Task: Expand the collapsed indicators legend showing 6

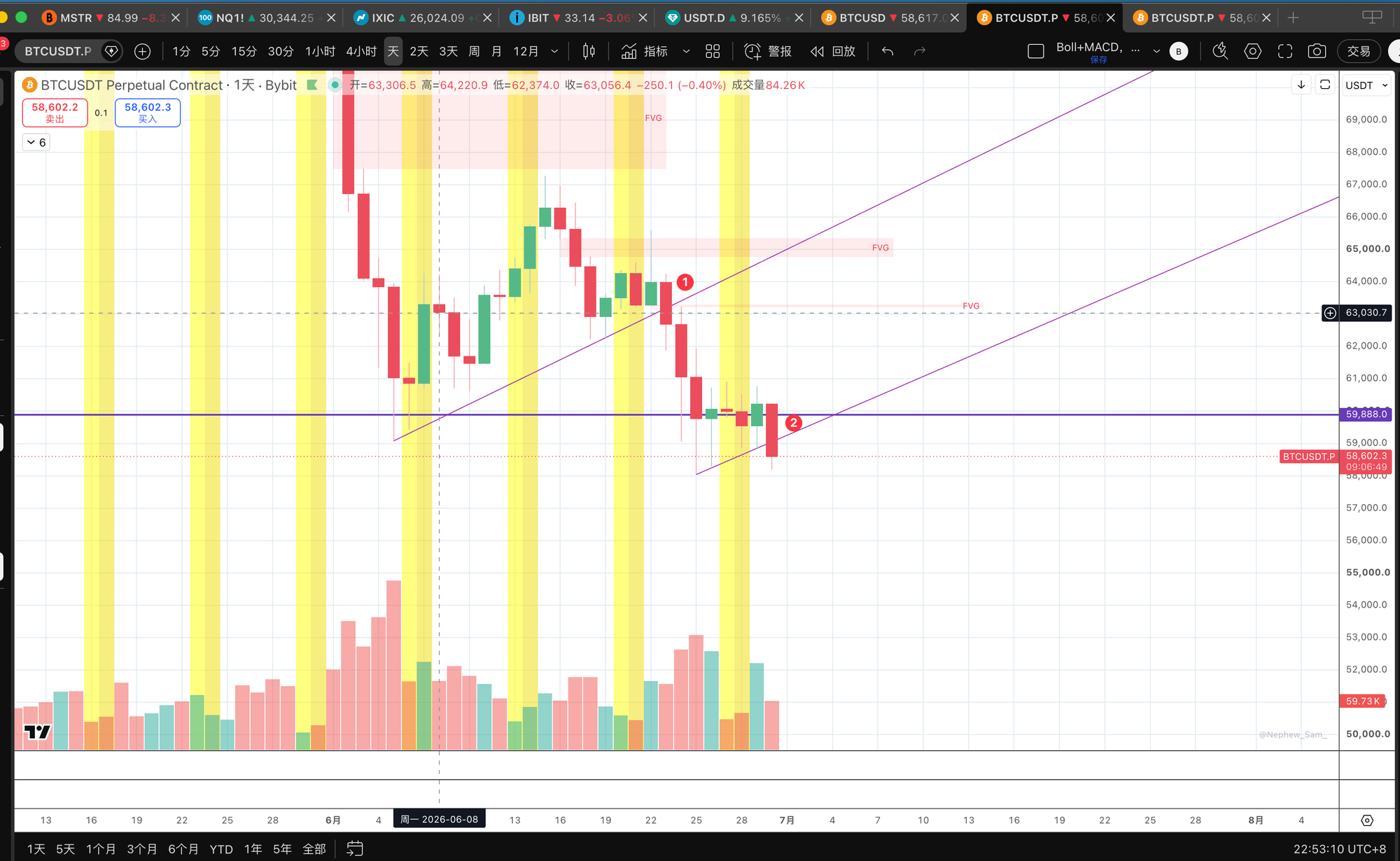Action: pyautogui.click(x=36, y=142)
